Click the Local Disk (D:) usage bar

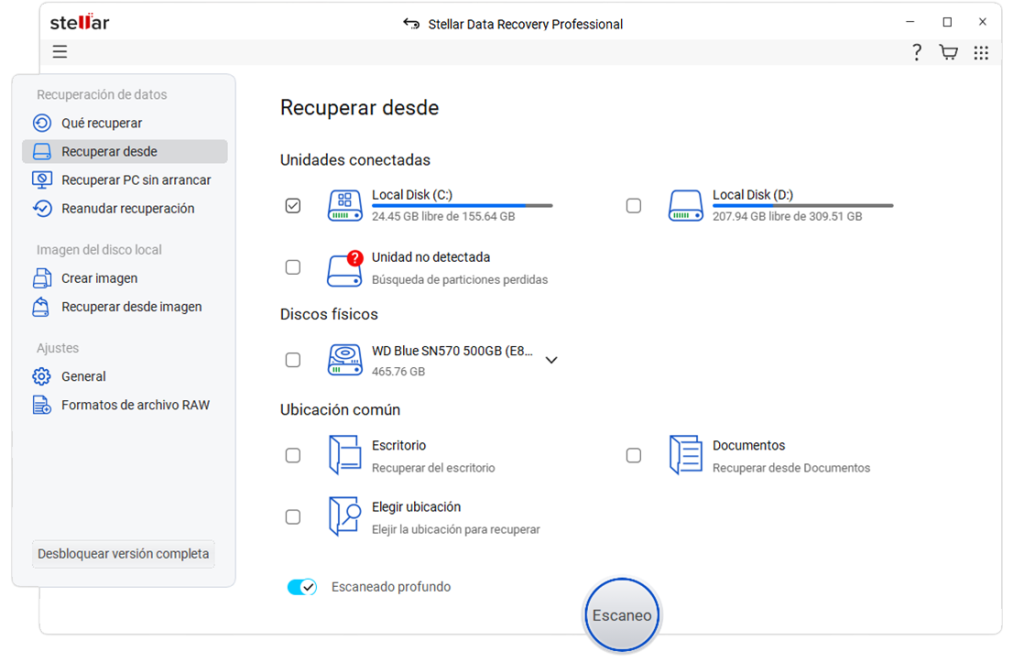(803, 206)
